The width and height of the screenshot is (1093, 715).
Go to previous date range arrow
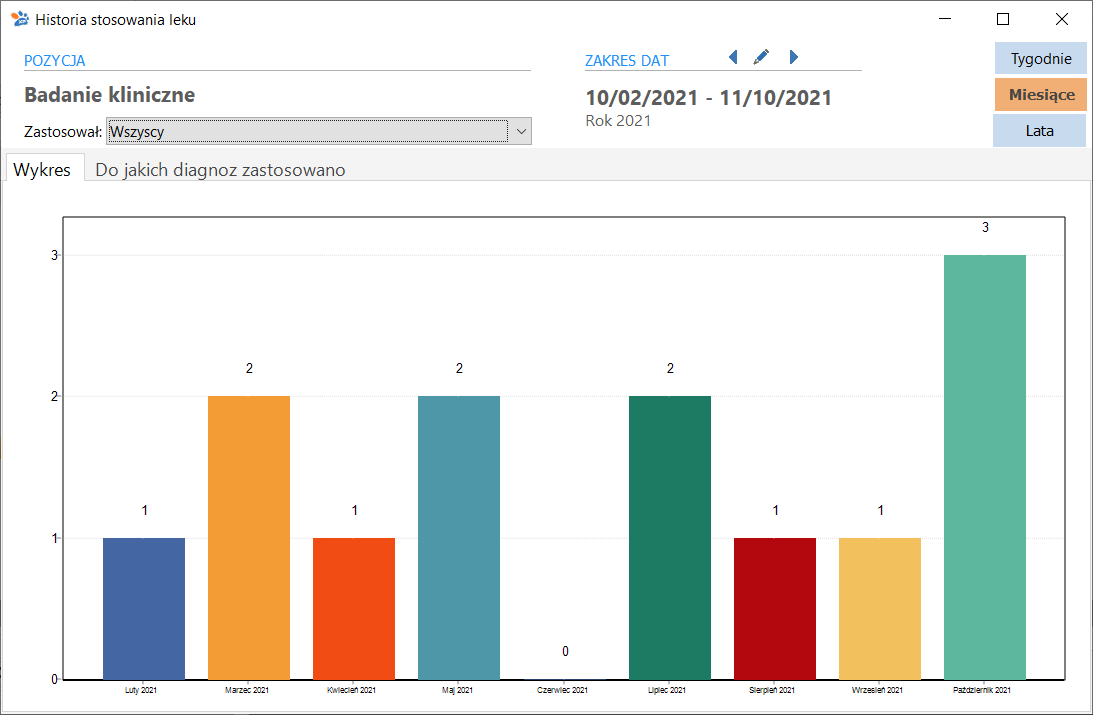(x=733, y=57)
